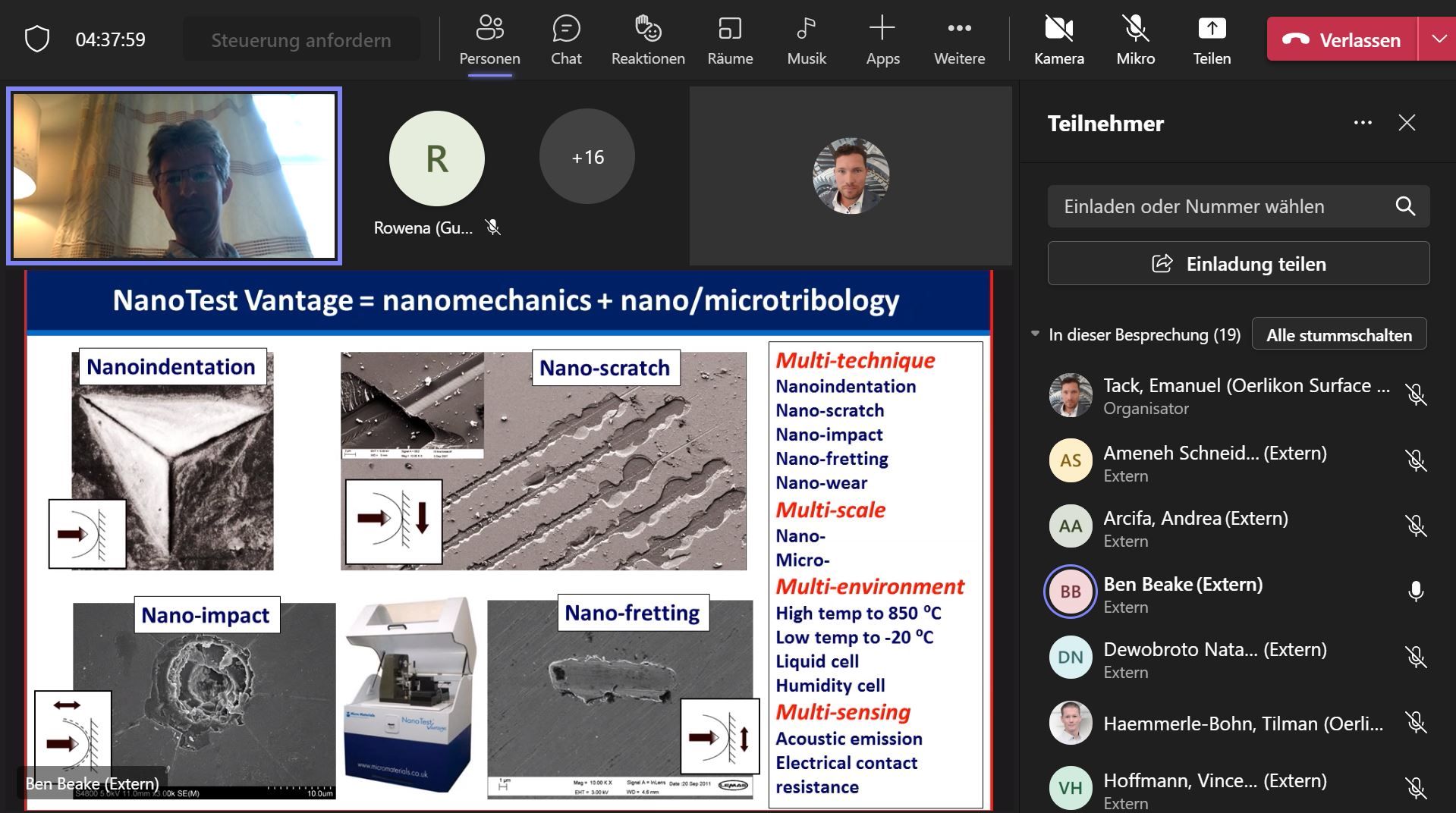Open the Reaktionen menu
The height and width of the screenshot is (813, 1456).
point(648,40)
